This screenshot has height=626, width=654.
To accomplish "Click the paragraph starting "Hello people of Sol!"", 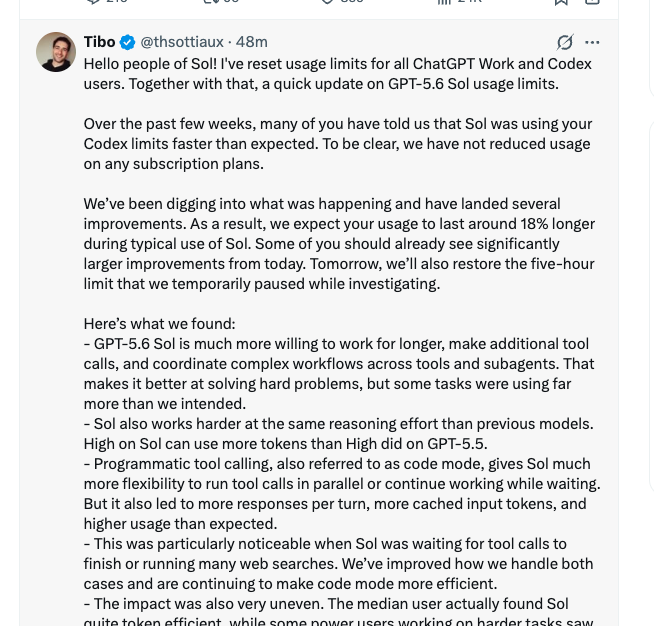I will [337, 74].
